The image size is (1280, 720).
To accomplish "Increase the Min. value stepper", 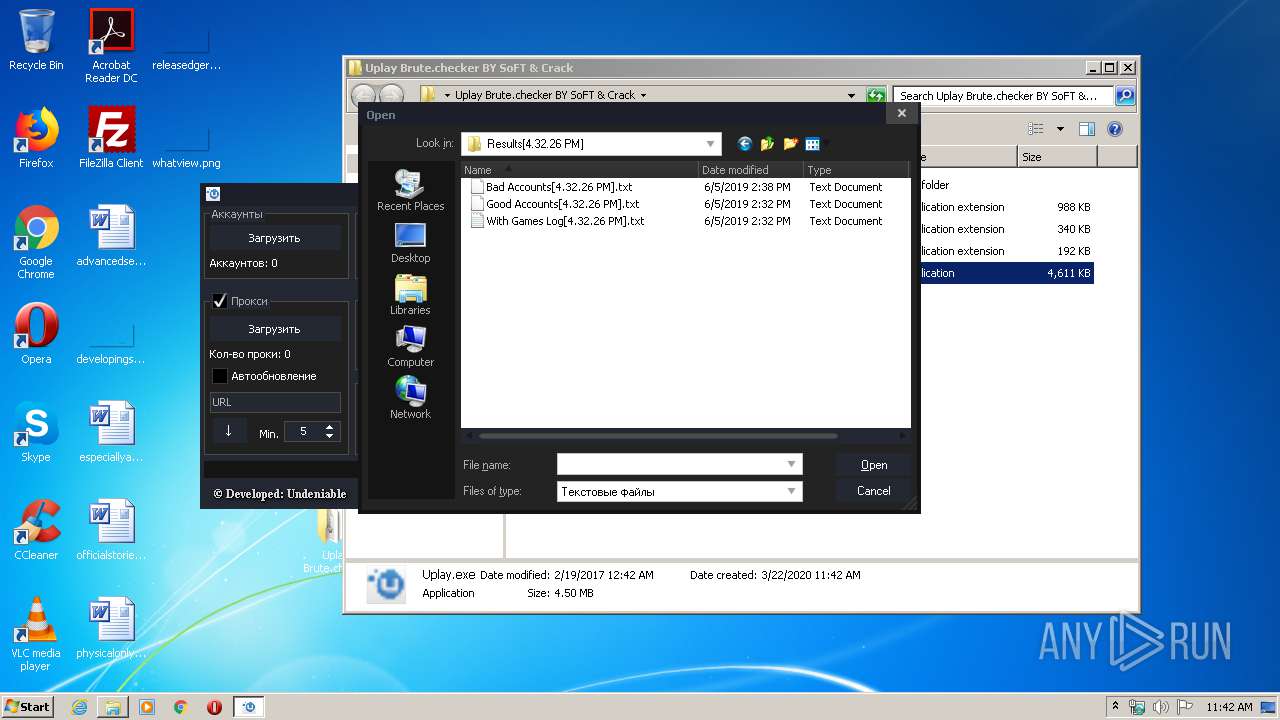I will (330, 427).
